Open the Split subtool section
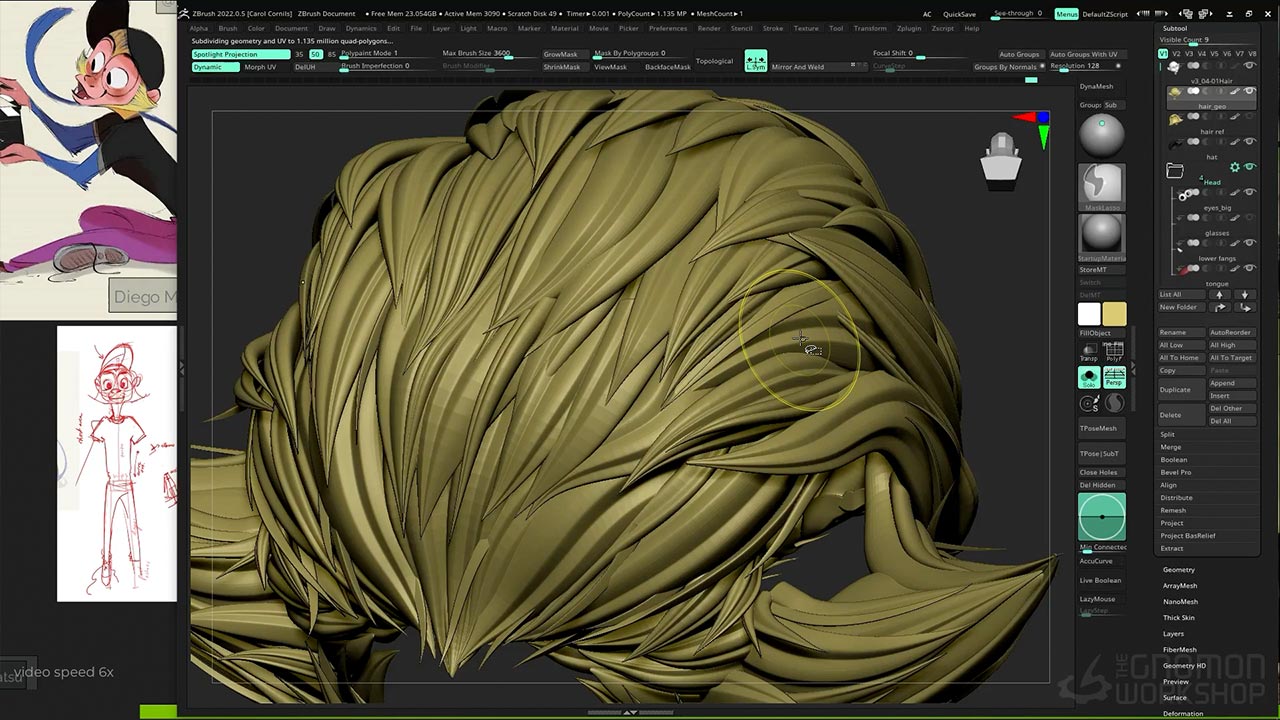Screen dimensions: 1280x720 (1167, 435)
